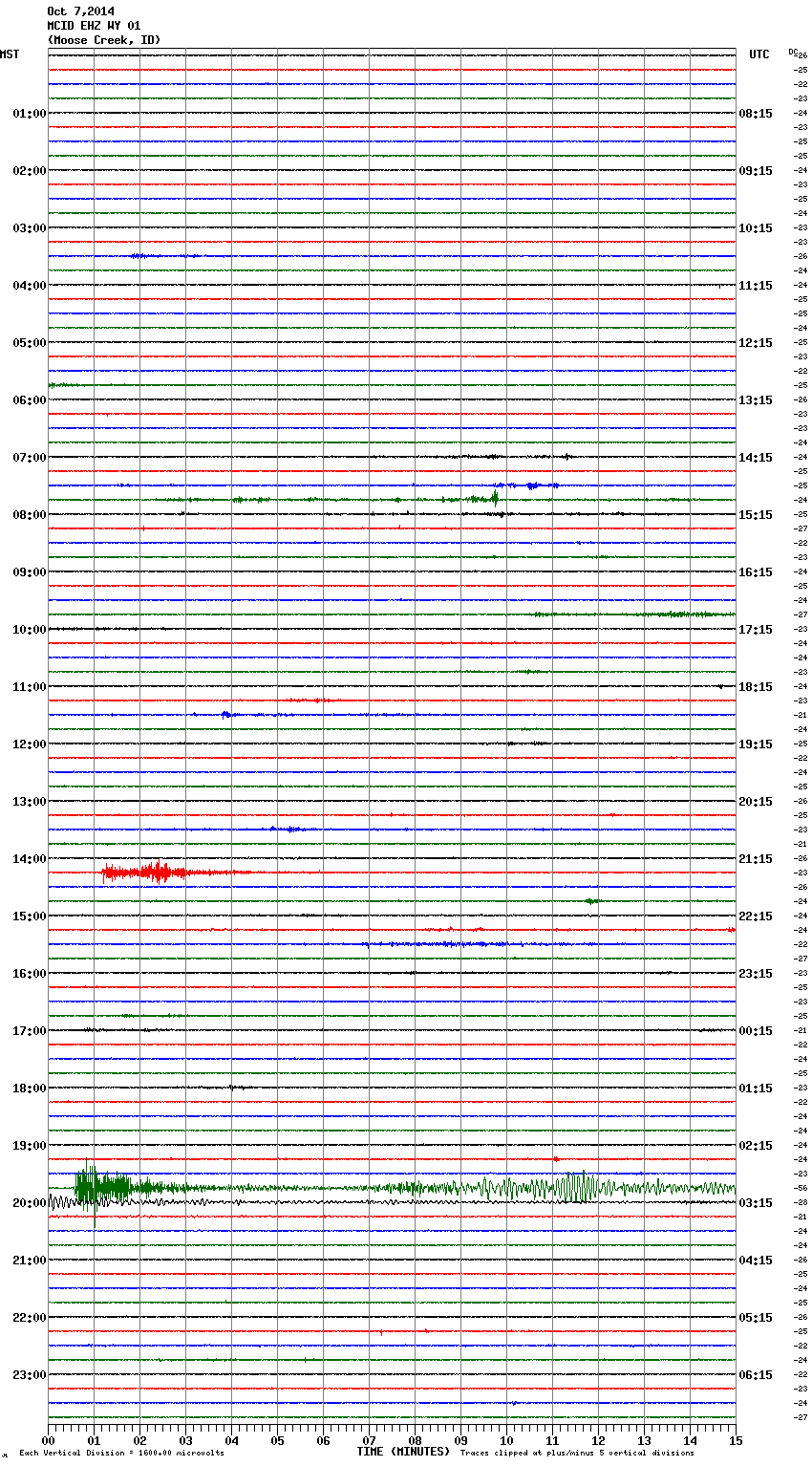Click the 03:00 MST time label
The width and height of the screenshot is (812, 1466).
pyautogui.click(x=29, y=227)
